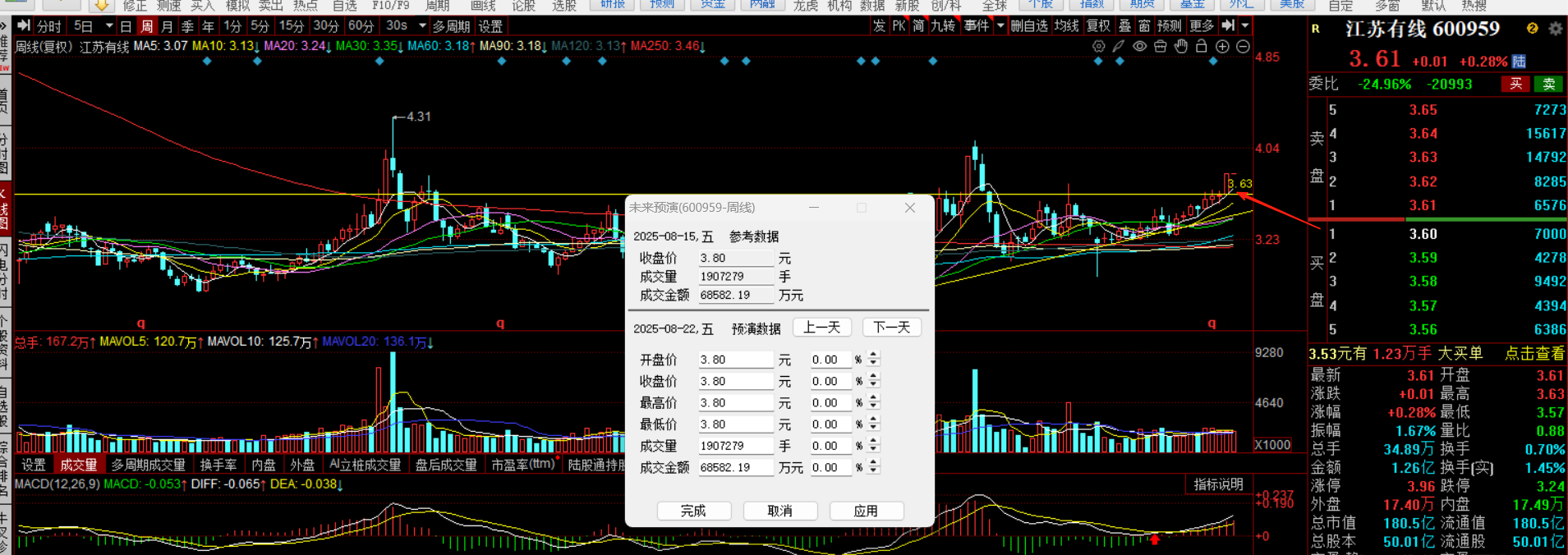
Task: Expand the dropdown arrow at far right of chart toolbar
Action: click(1245, 25)
